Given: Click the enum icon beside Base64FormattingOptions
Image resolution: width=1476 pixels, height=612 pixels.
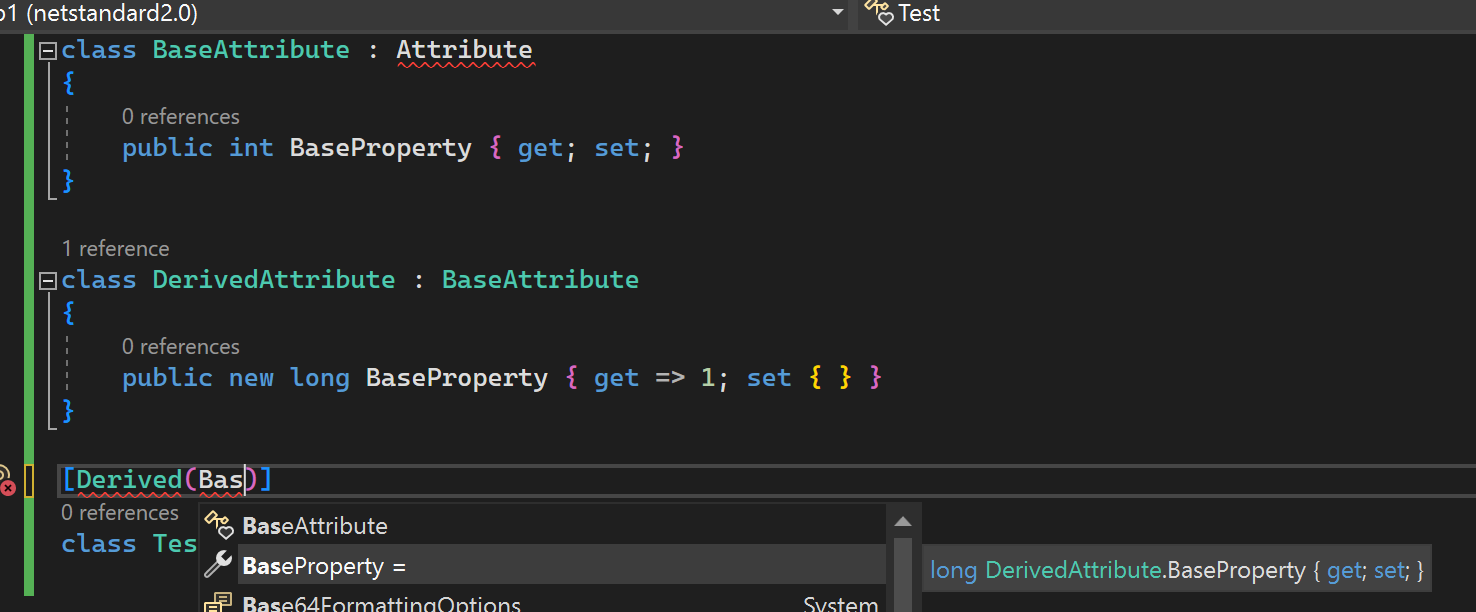Looking at the screenshot, I should [x=218, y=603].
